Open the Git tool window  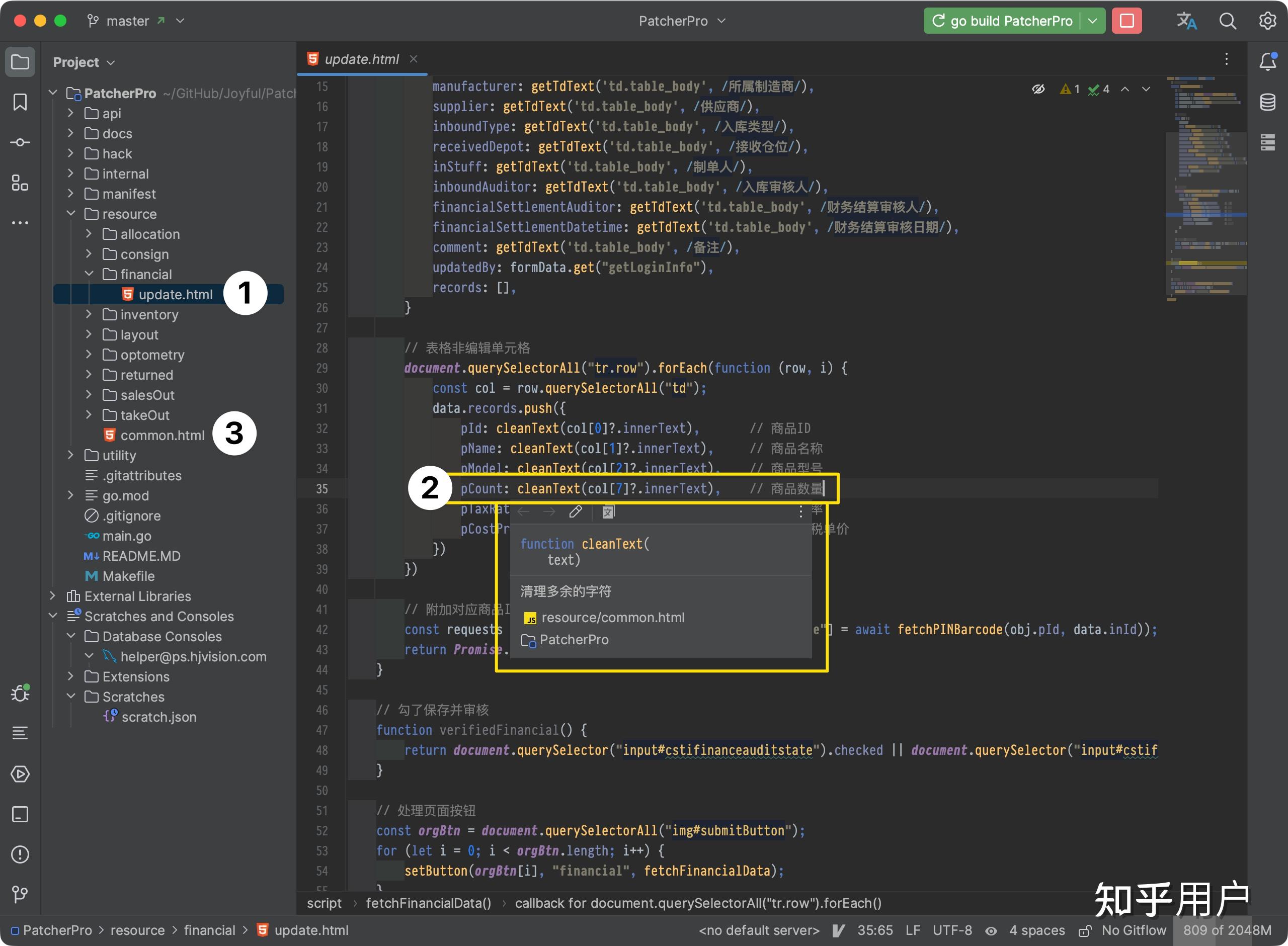click(20, 894)
